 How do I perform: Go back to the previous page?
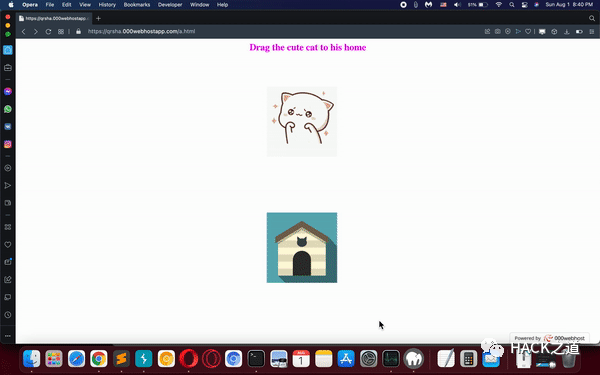24,31
